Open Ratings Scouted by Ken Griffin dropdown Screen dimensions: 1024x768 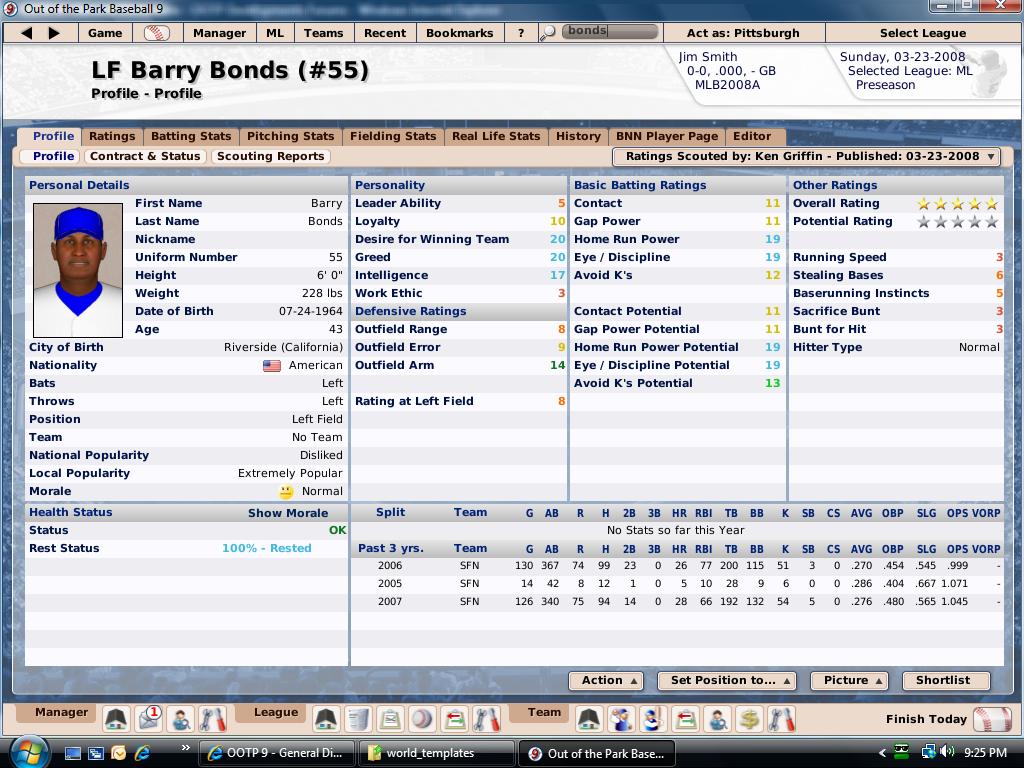tap(807, 156)
